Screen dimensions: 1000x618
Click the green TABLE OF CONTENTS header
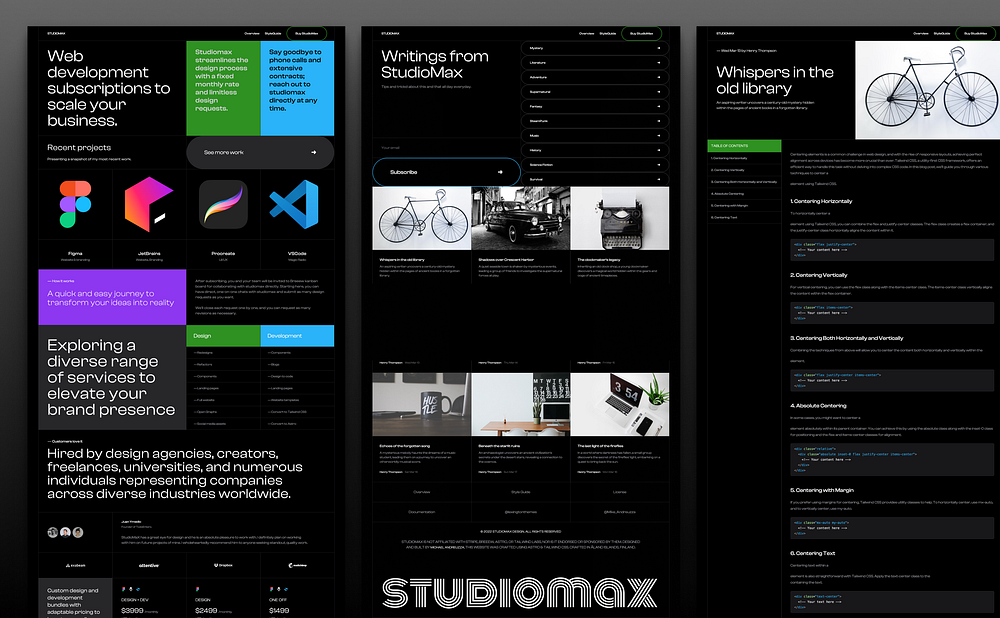(x=744, y=146)
